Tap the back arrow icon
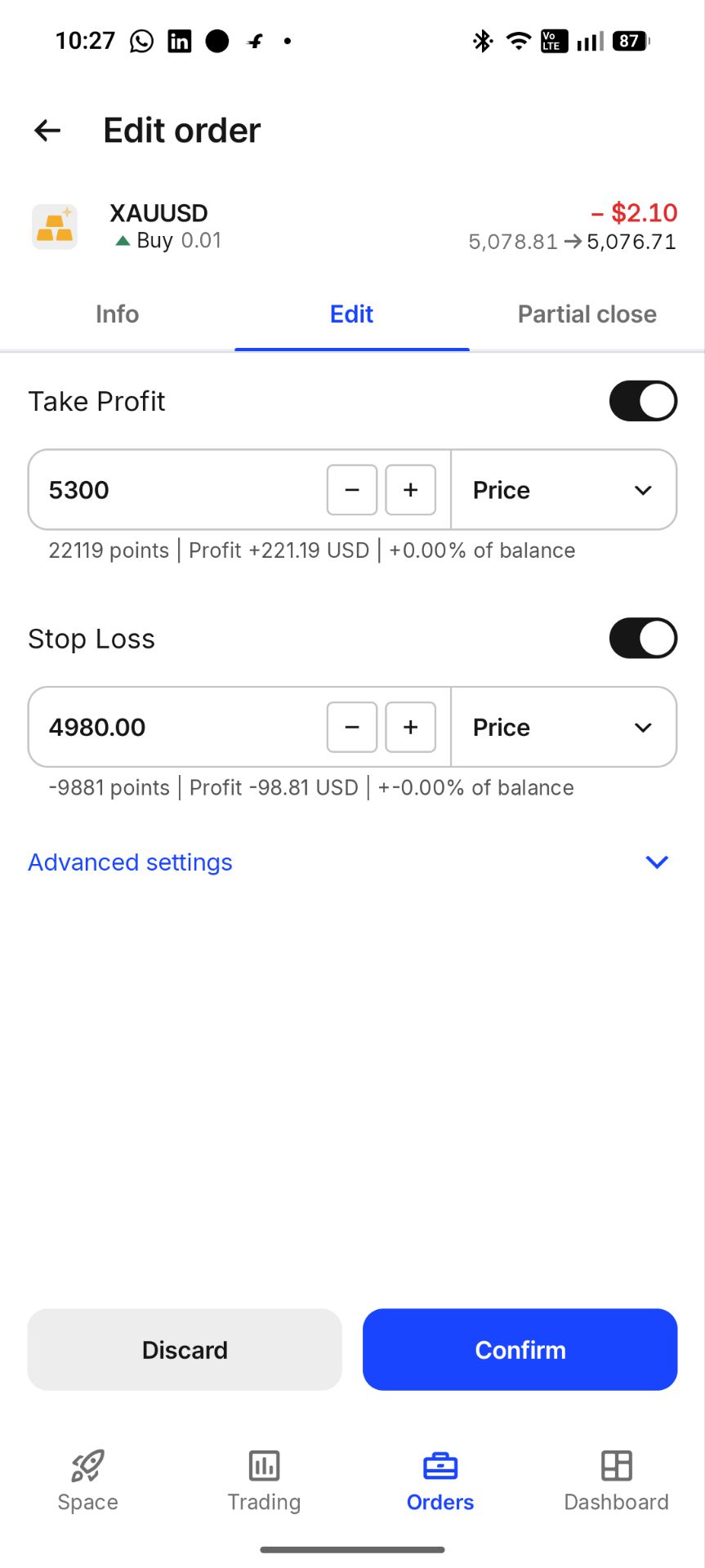705x1568 pixels. point(47,131)
